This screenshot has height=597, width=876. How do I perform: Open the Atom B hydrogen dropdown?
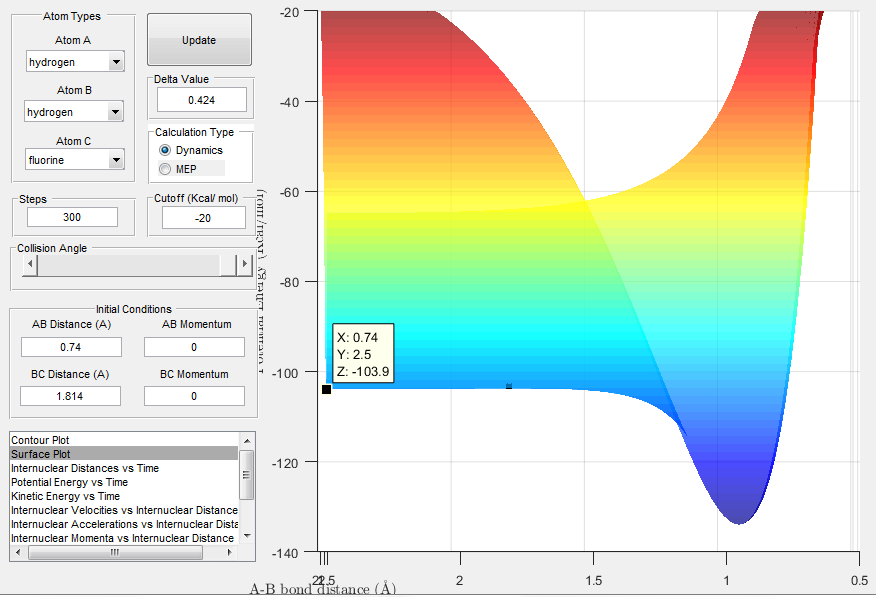(74, 112)
